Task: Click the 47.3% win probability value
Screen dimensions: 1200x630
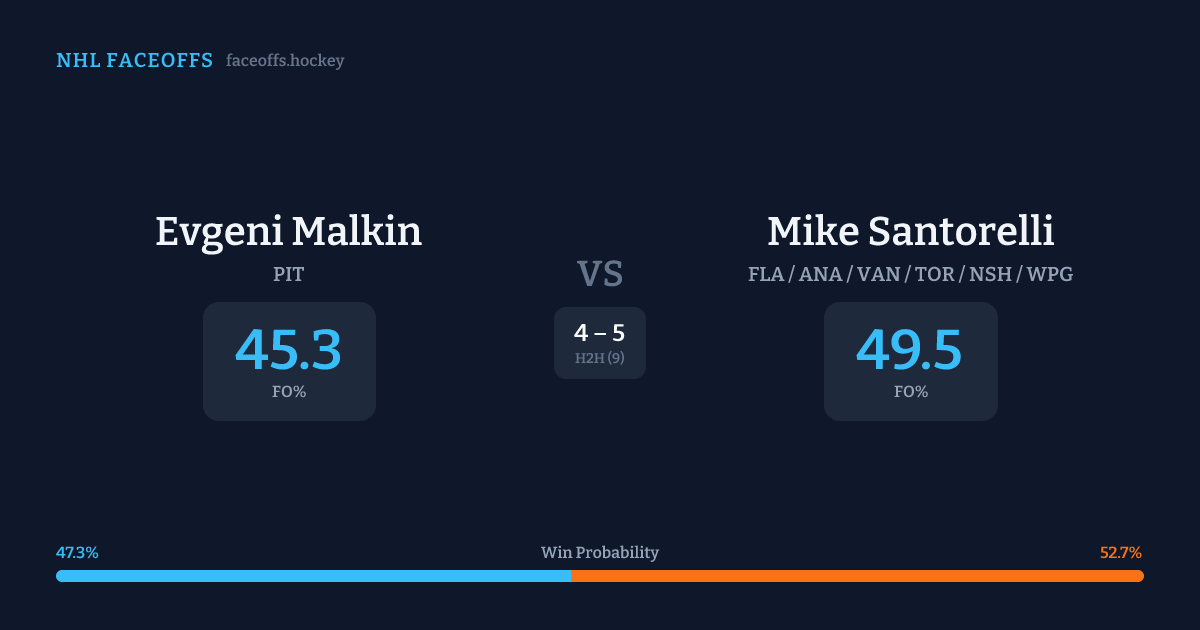Action: (77, 553)
